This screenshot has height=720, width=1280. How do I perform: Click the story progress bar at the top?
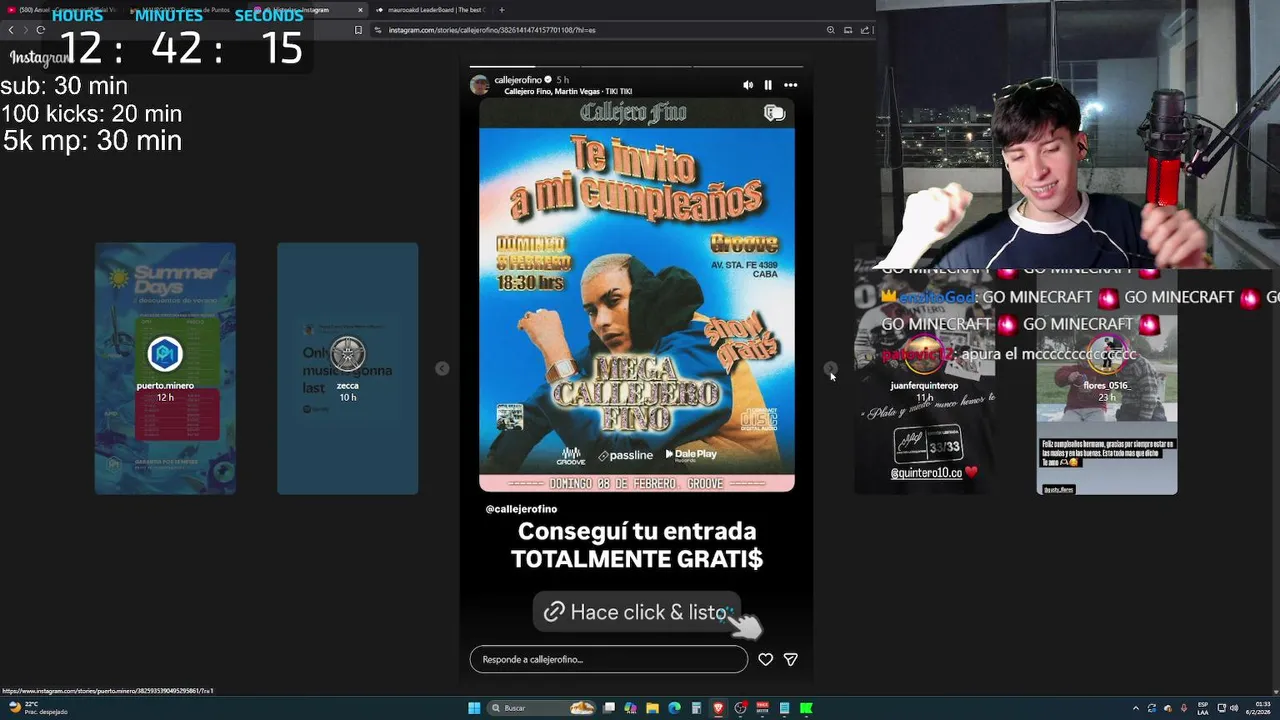pos(636,67)
